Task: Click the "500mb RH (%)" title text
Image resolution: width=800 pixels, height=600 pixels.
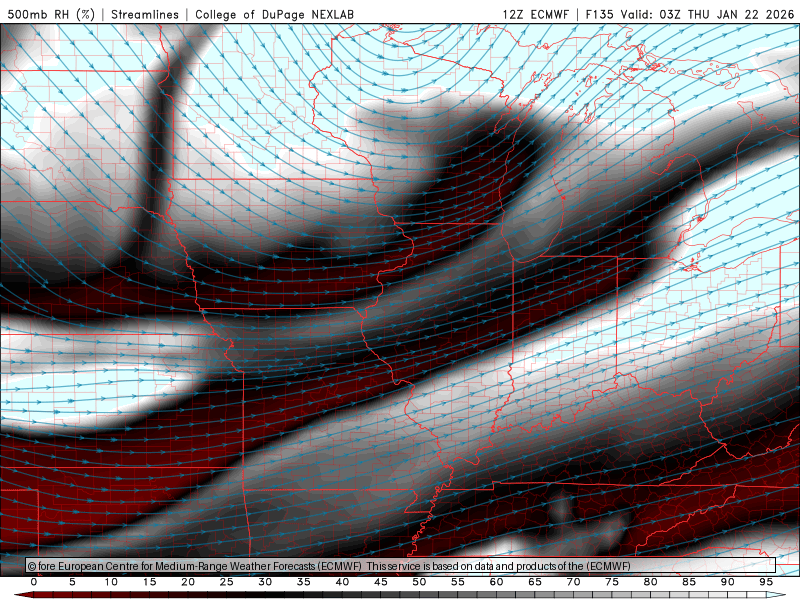Action: (51, 14)
